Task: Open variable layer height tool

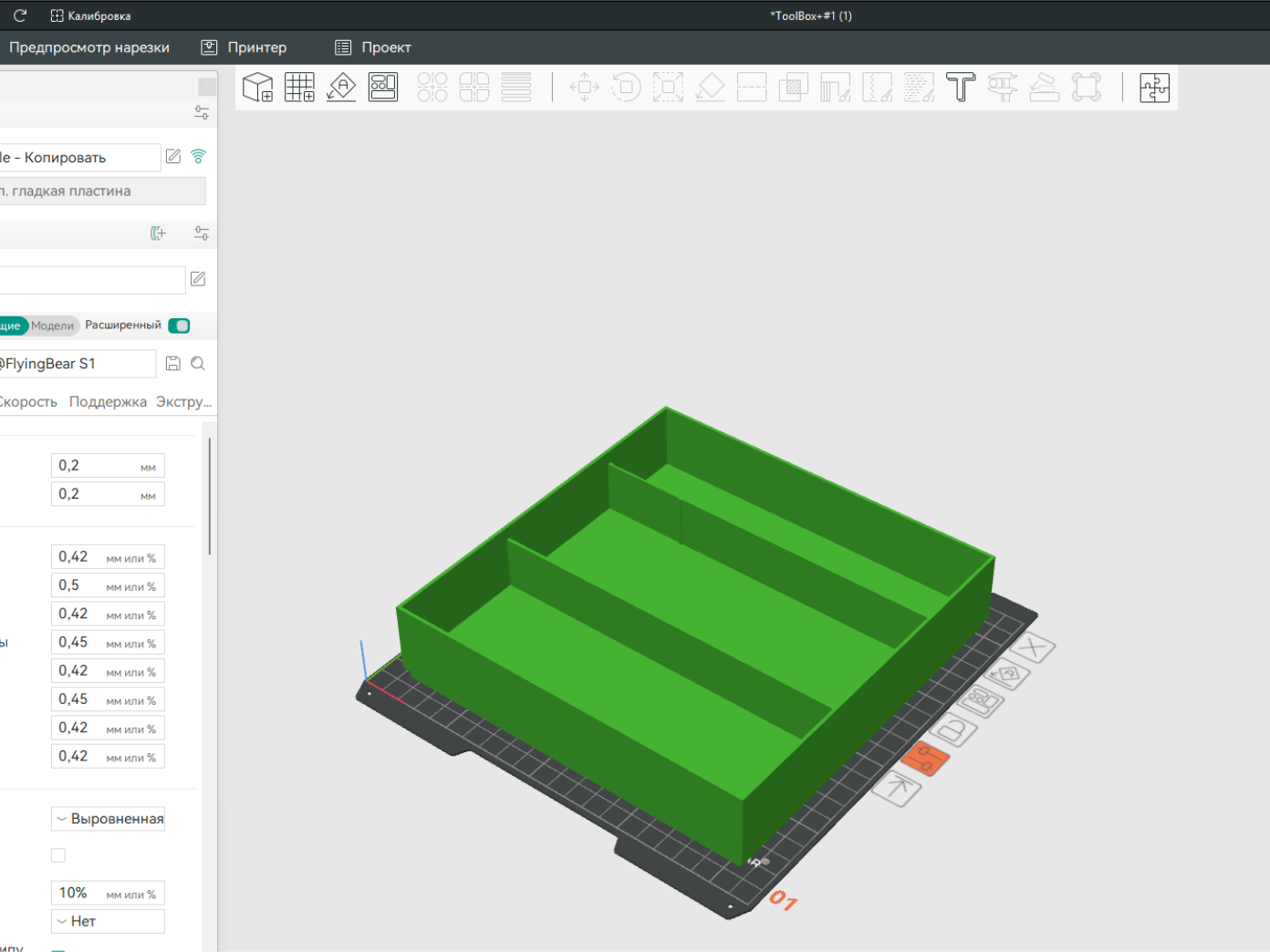Action: tap(516, 88)
